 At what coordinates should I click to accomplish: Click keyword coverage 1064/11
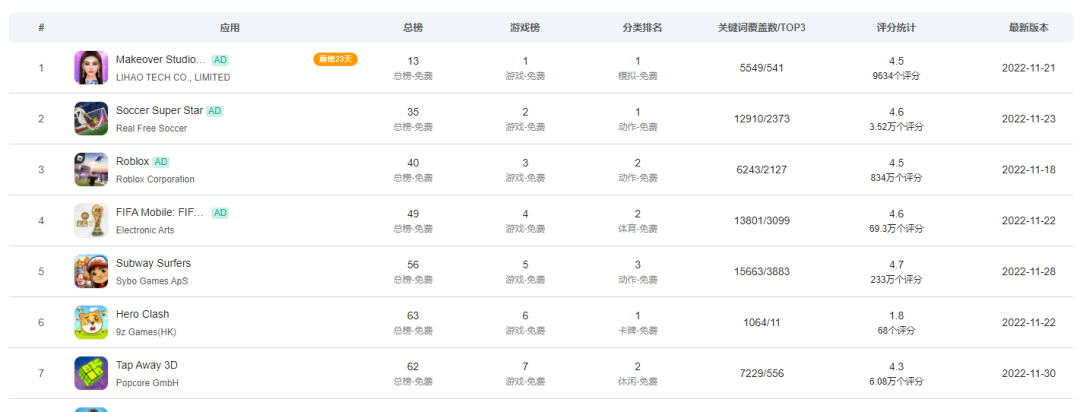[x=762, y=323]
